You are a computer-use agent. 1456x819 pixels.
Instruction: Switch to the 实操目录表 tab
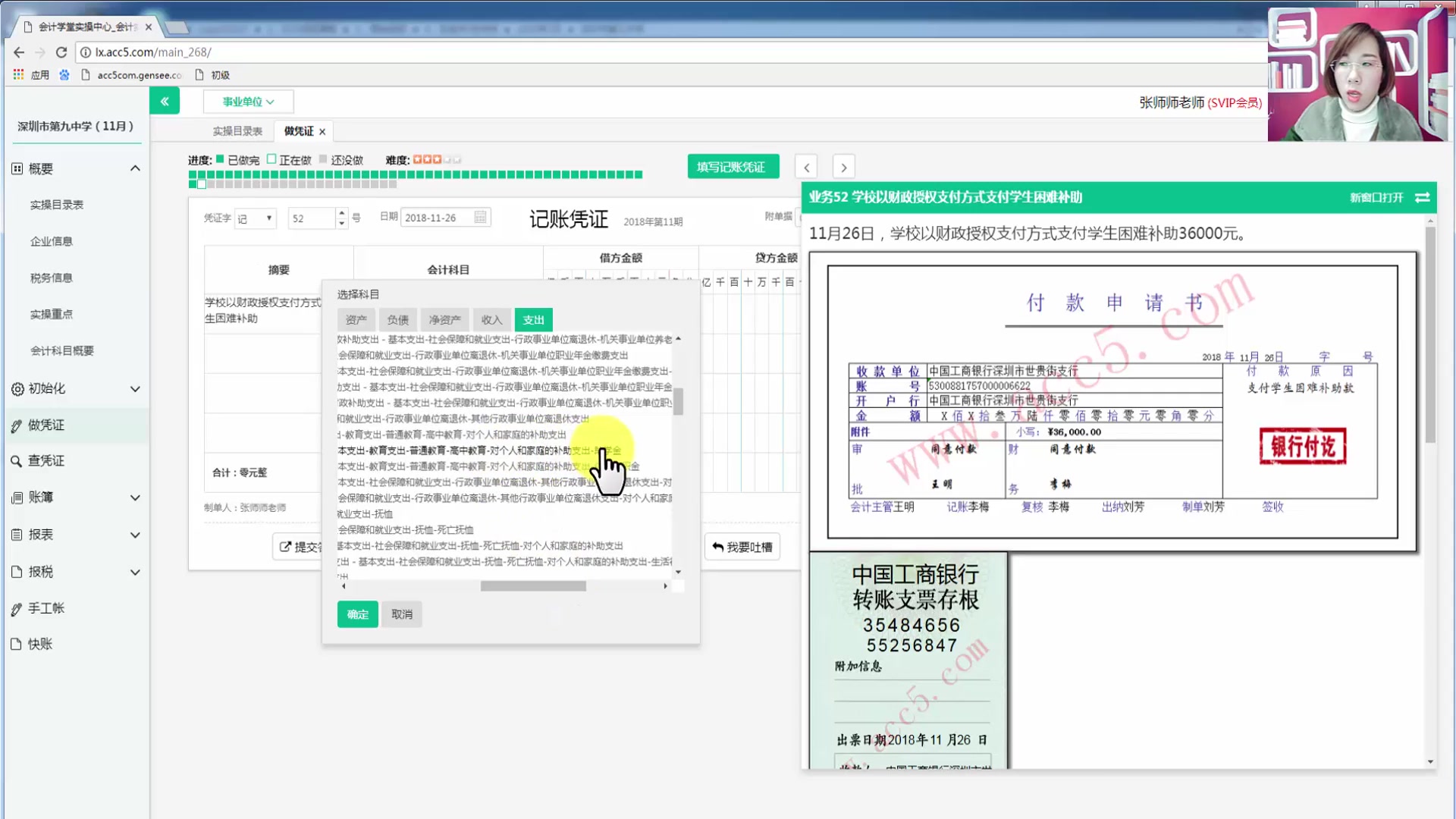tap(237, 130)
